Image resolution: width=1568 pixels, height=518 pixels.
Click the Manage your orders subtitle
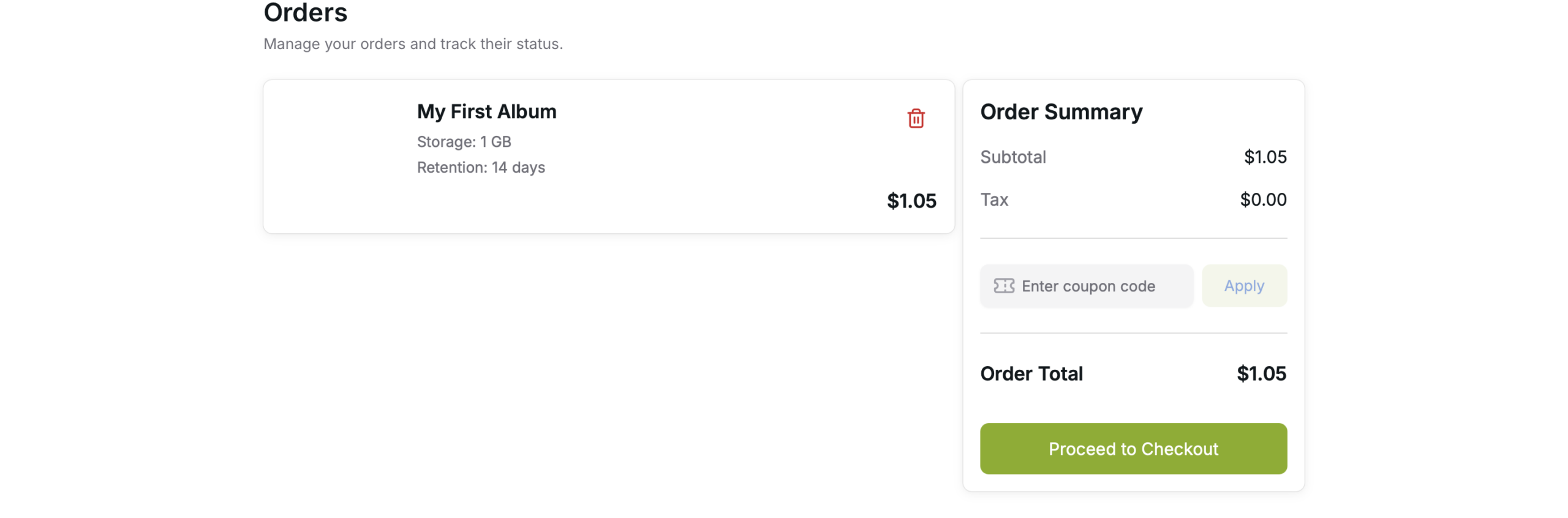[413, 44]
